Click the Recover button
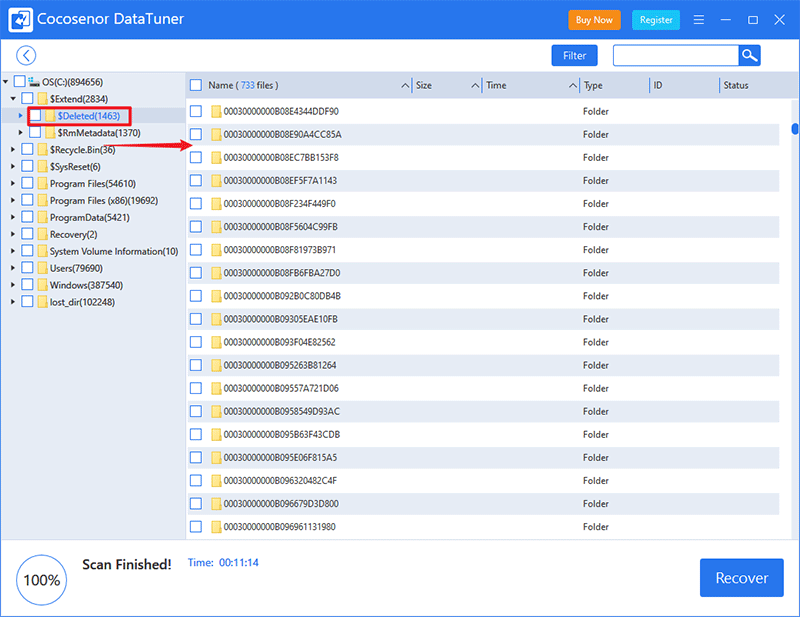This screenshot has width=800, height=617. pos(742,578)
